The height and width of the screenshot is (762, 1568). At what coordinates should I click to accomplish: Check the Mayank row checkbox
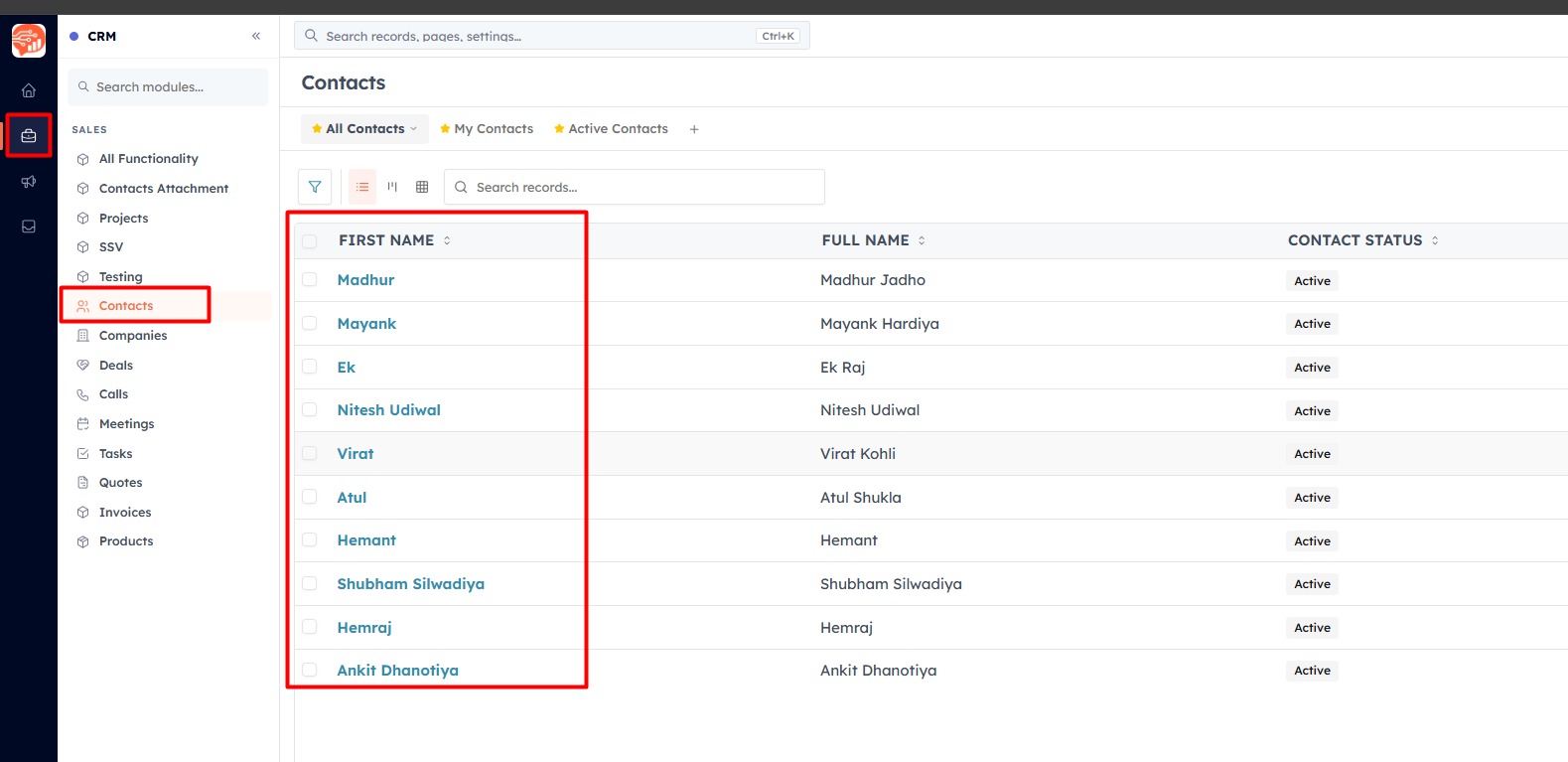(310, 324)
